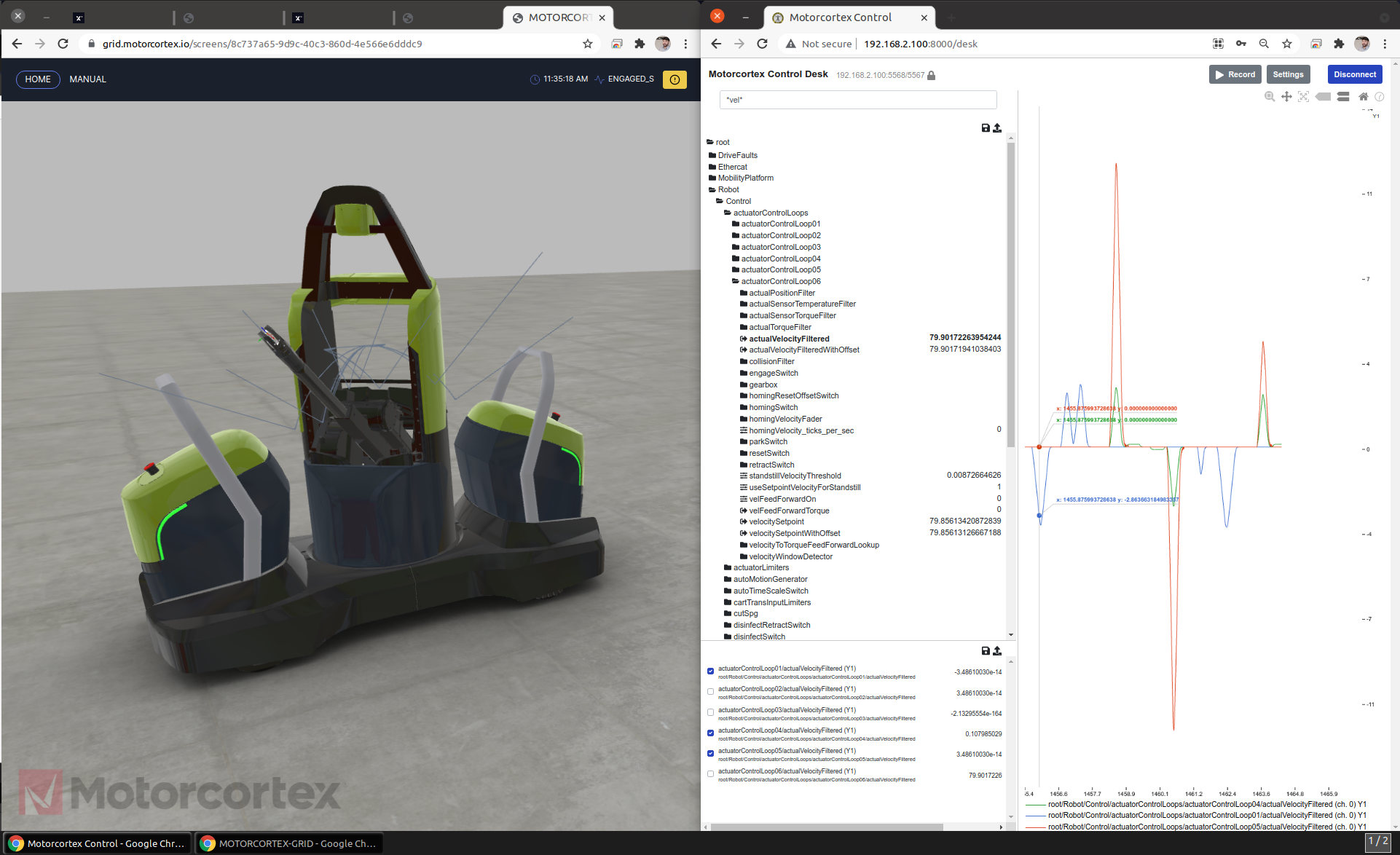The height and width of the screenshot is (855, 1400).
Task: Click the save icon above parameter tree
Action: 986,128
